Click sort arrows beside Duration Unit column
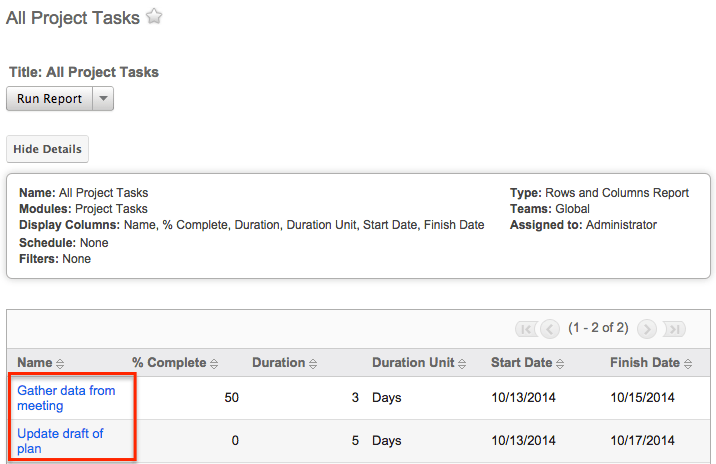The image size is (716, 464). (463, 364)
